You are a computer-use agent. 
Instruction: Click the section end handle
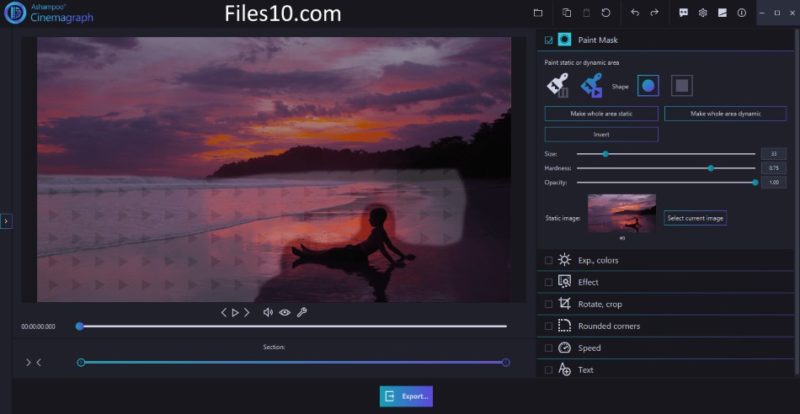[x=506, y=362]
